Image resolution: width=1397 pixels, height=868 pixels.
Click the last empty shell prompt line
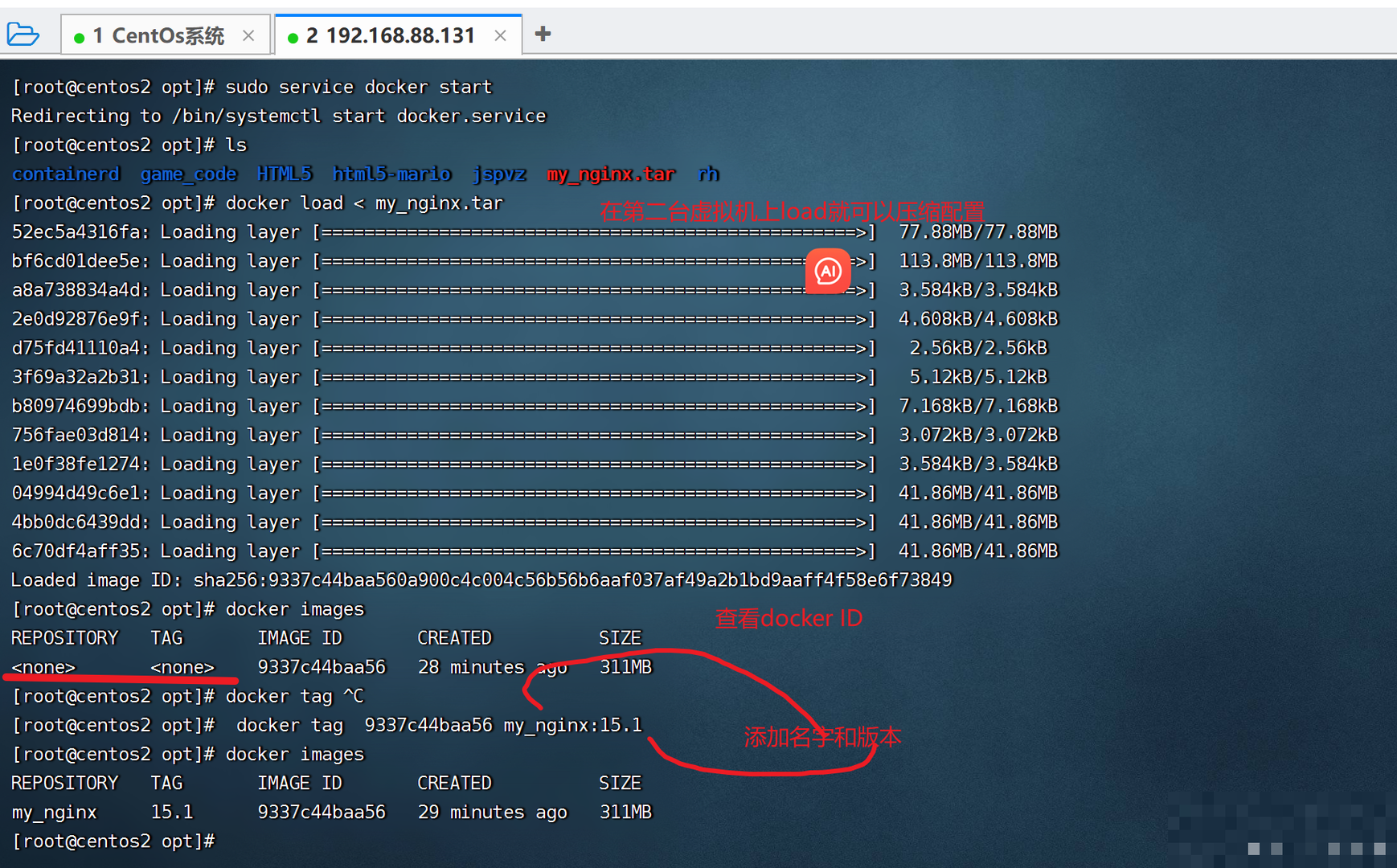click(113, 841)
